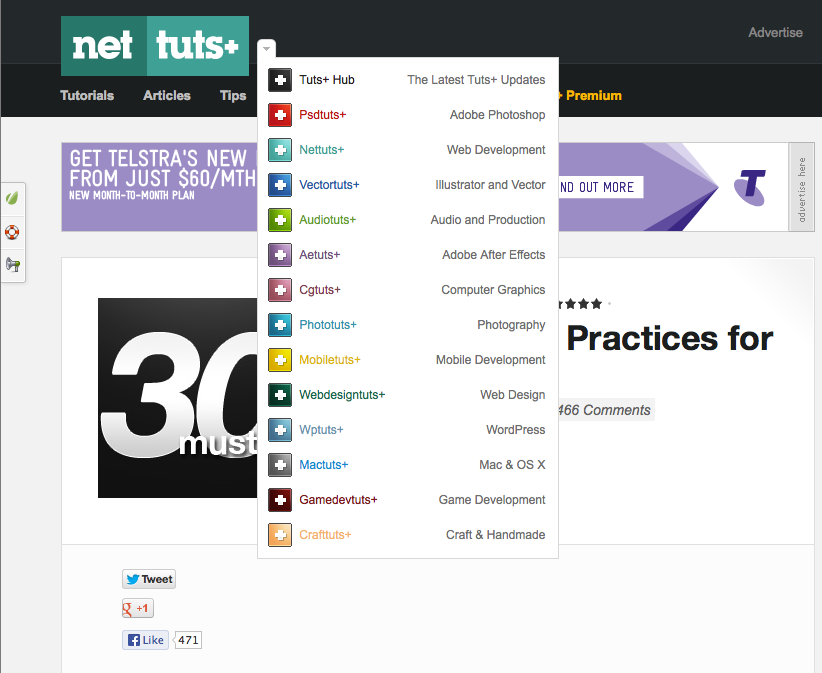822x673 pixels.
Task: Choose Cgtuts+ in the network menu
Action: click(320, 290)
